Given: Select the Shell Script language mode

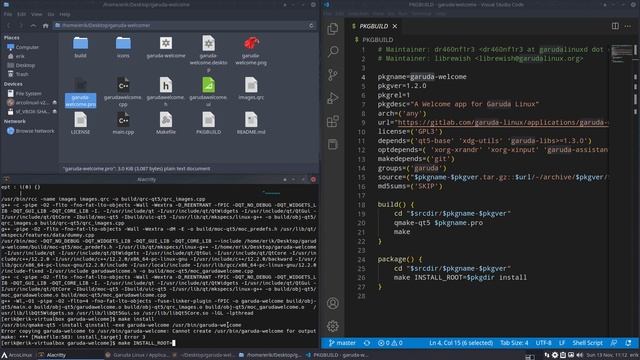Looking at the screenshot, I should tap(587, 343).
